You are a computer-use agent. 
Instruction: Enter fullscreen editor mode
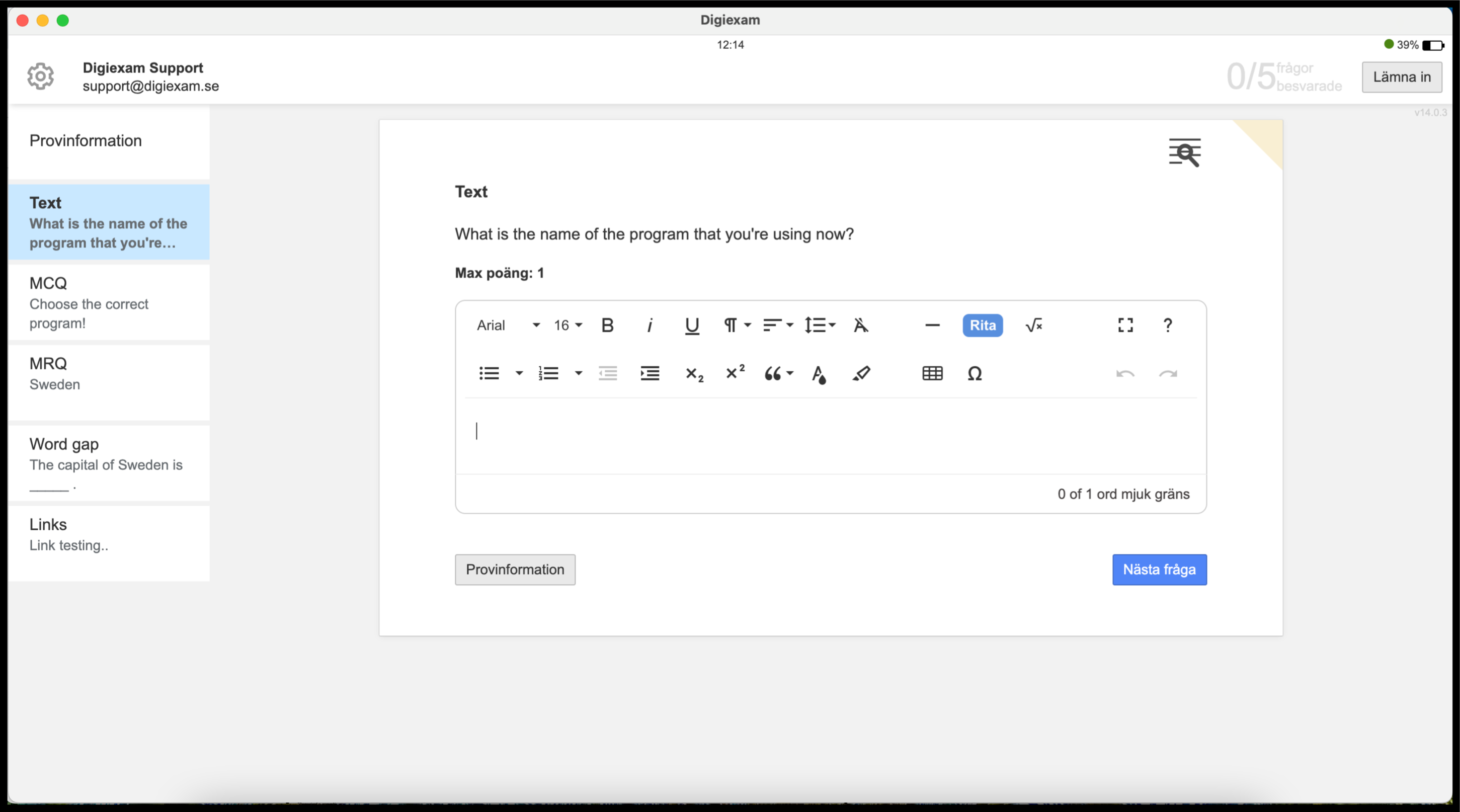pos(1125,326)
